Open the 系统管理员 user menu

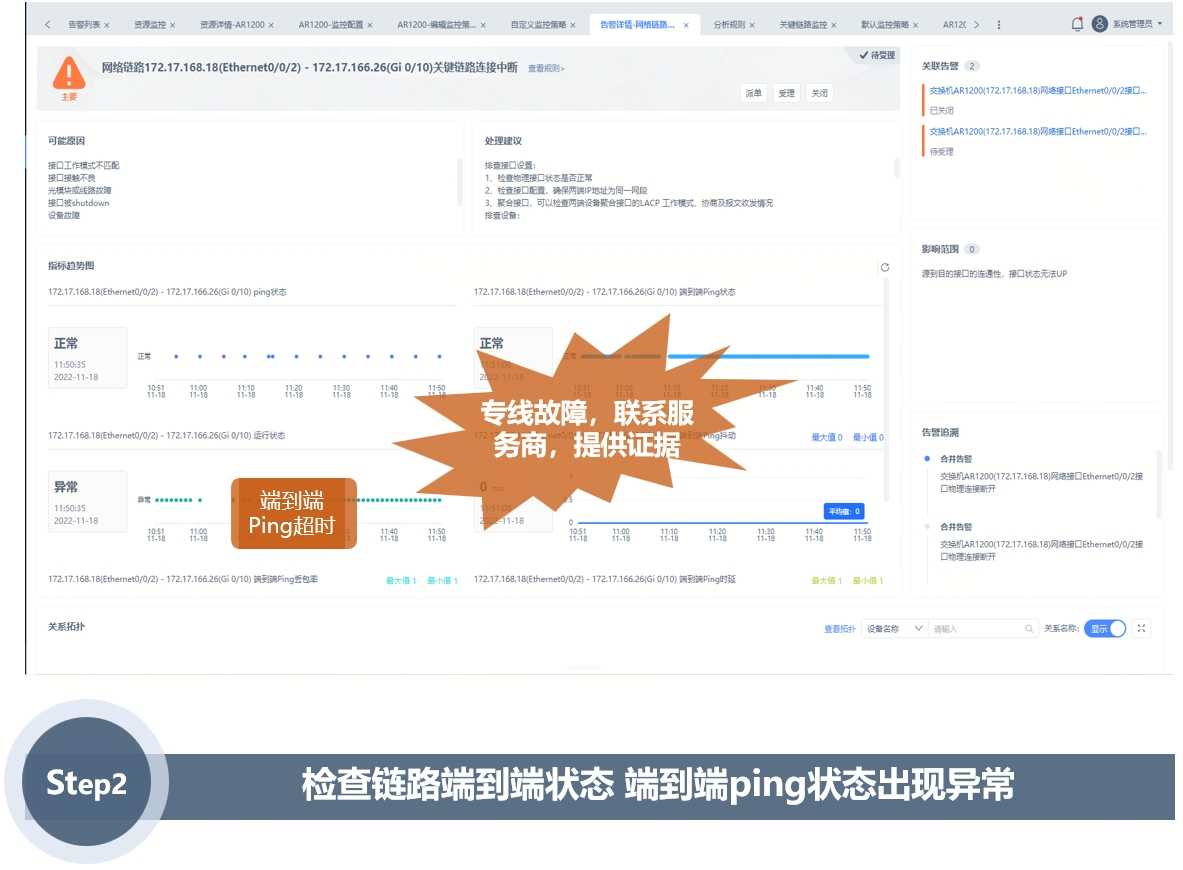click(x=1138, y=24)
